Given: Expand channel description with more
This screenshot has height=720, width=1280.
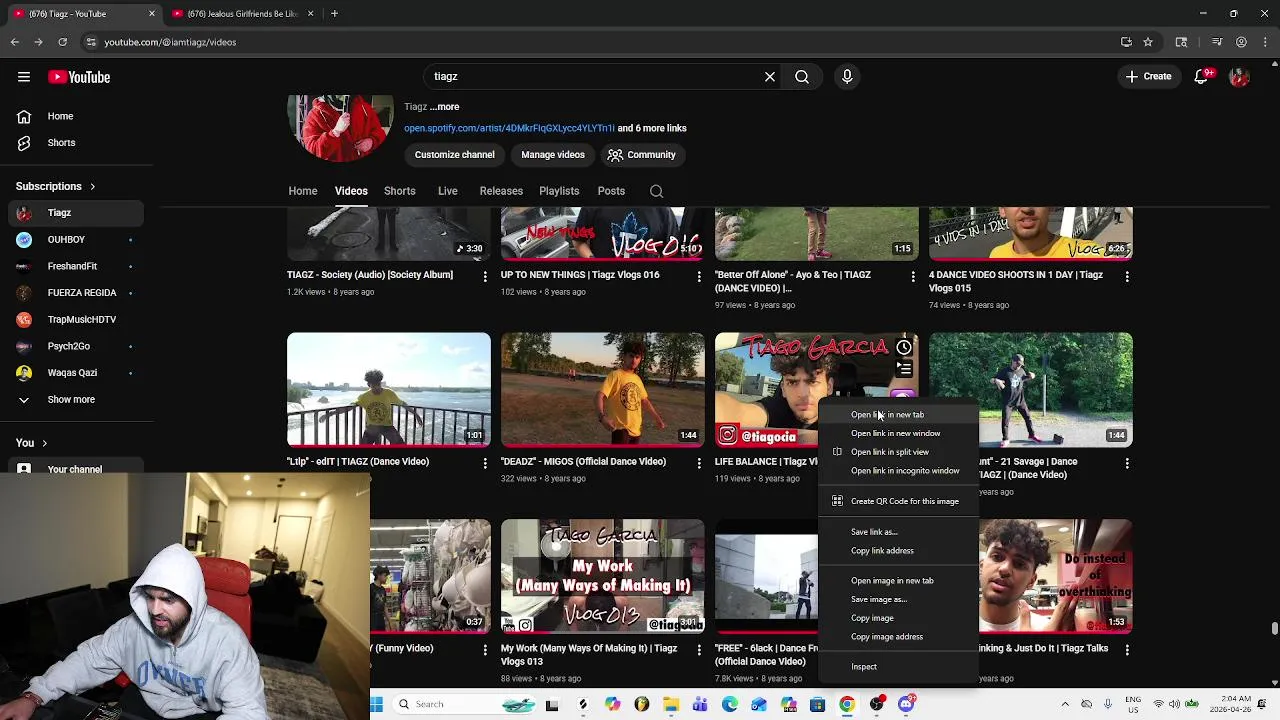Looking at the screenshot, I should [x=445, y=107].
